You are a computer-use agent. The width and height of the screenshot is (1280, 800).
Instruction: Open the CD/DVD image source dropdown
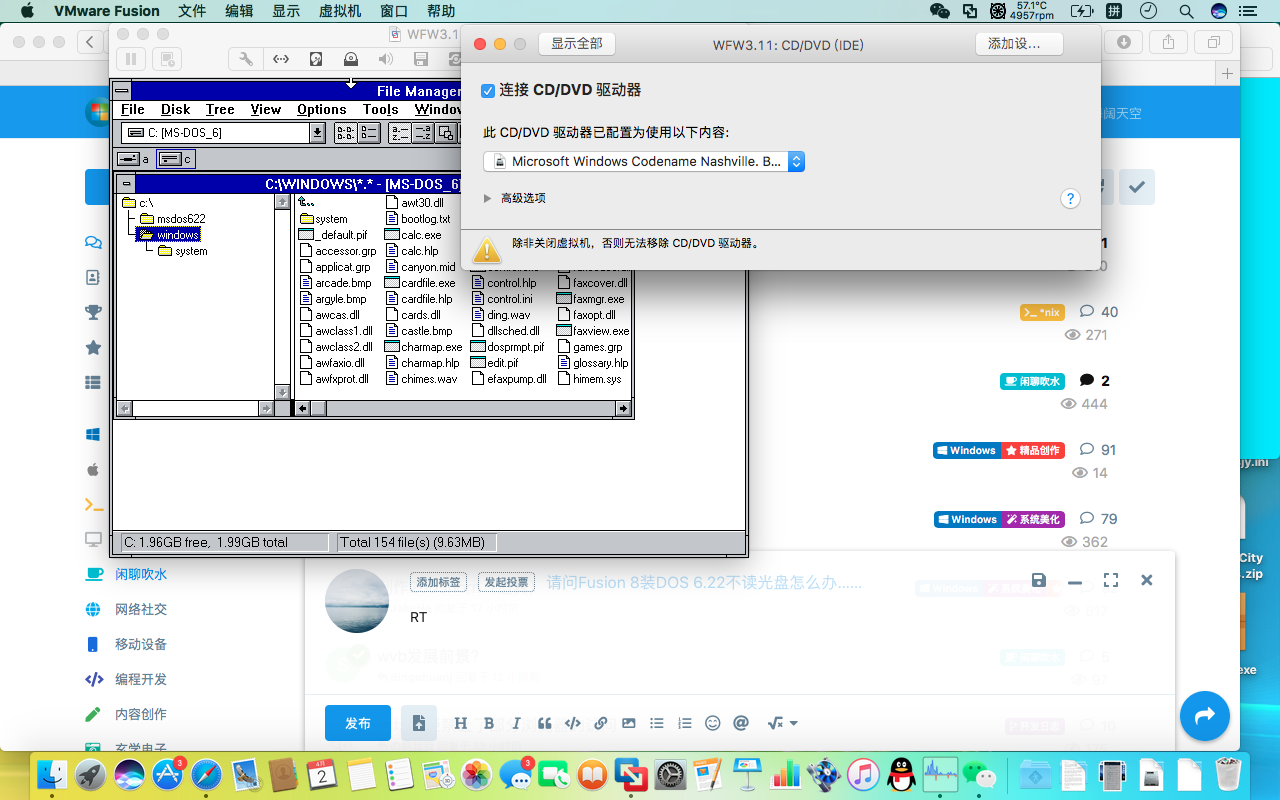[644, 161]
